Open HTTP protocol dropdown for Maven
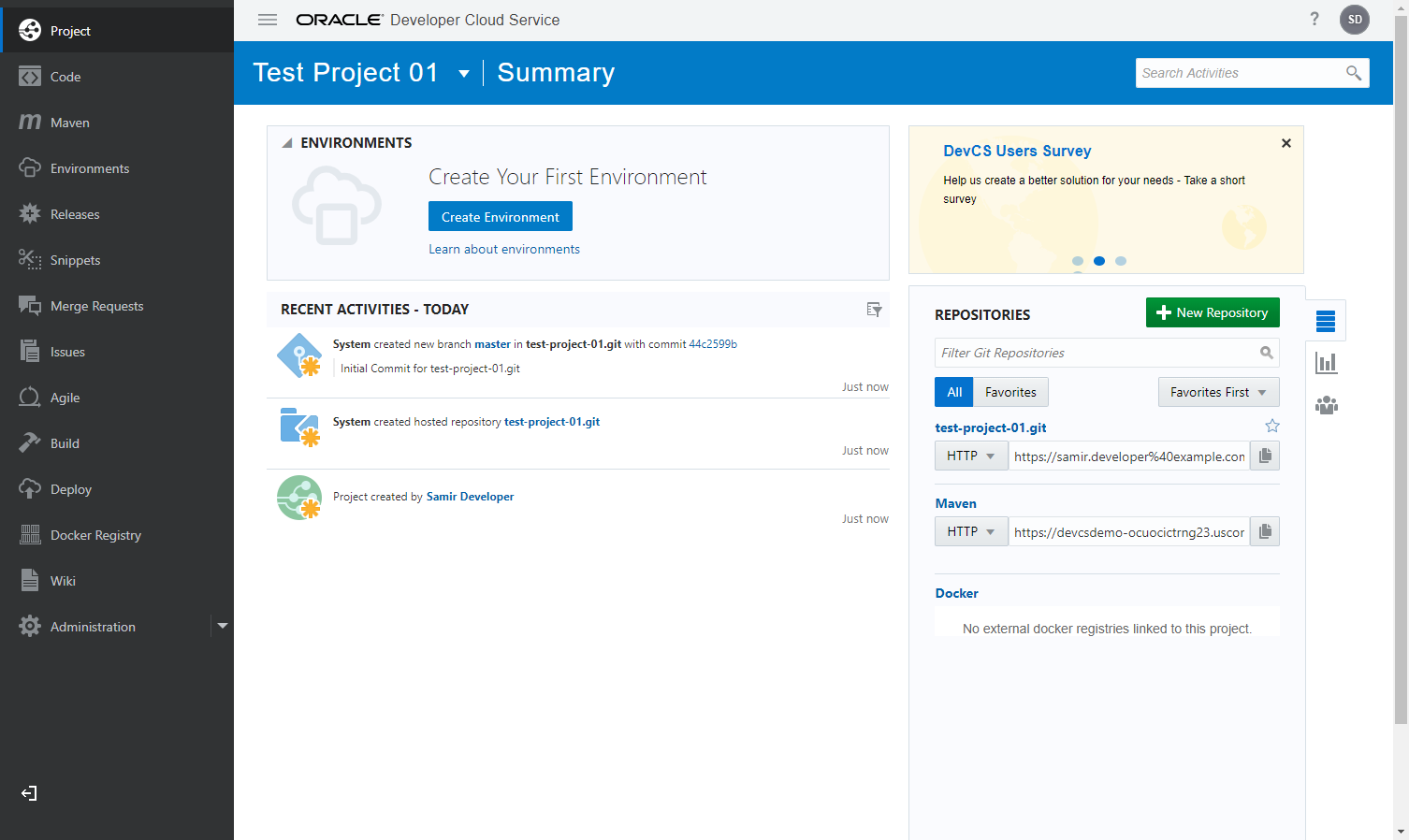The image size is (1409, 840). click(971, 531)
